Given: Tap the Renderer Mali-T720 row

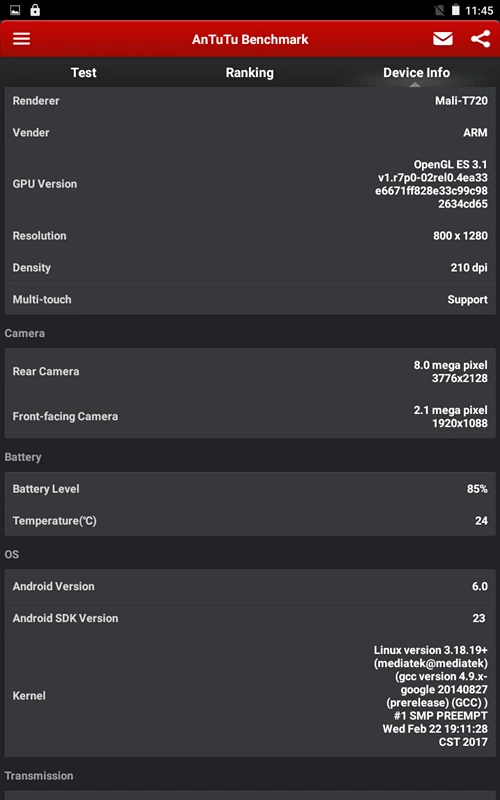Looking at the screenshot, I should click(250, 101).
